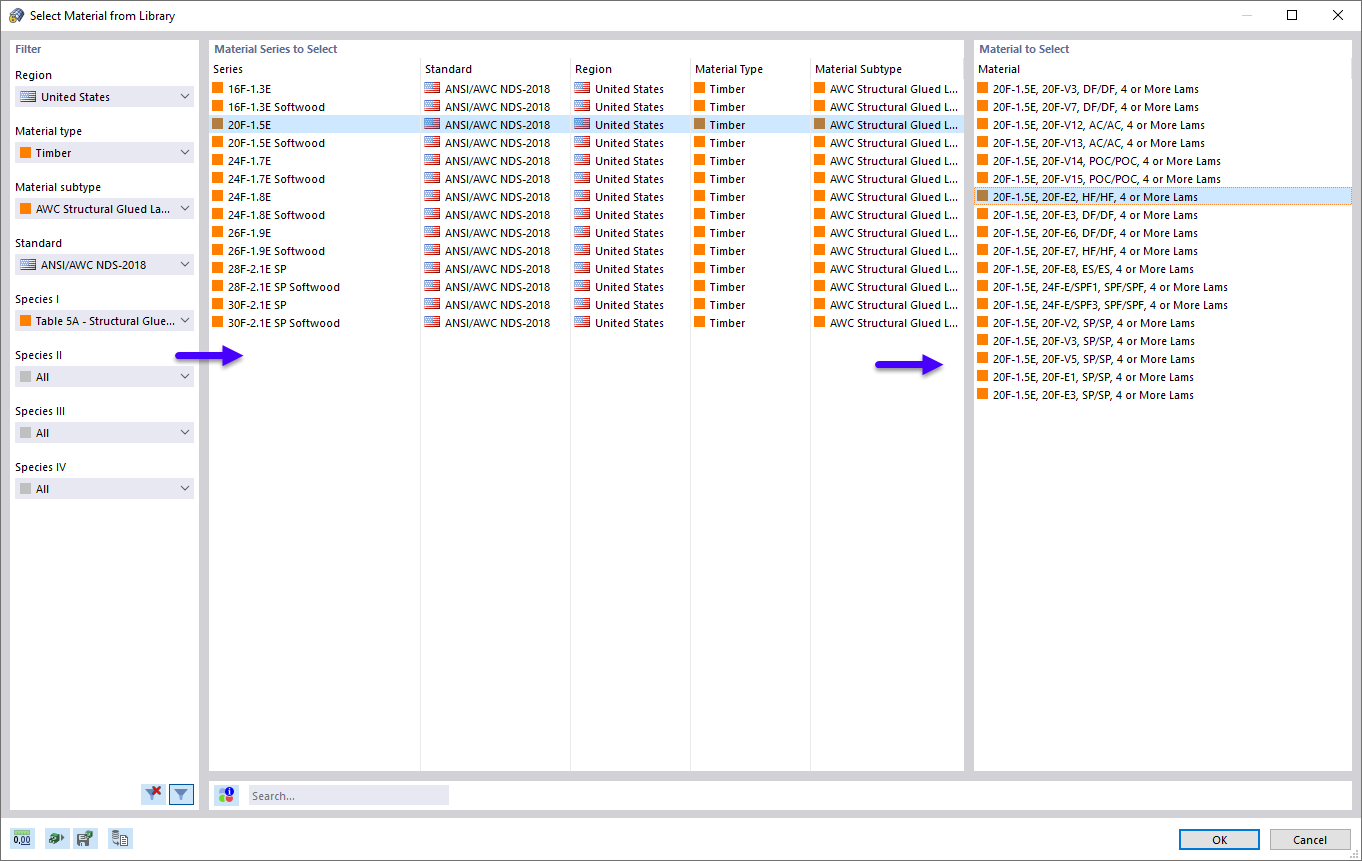Select the 24F-1.8E series
1362x861 pixels.
[x=586, y=197]
